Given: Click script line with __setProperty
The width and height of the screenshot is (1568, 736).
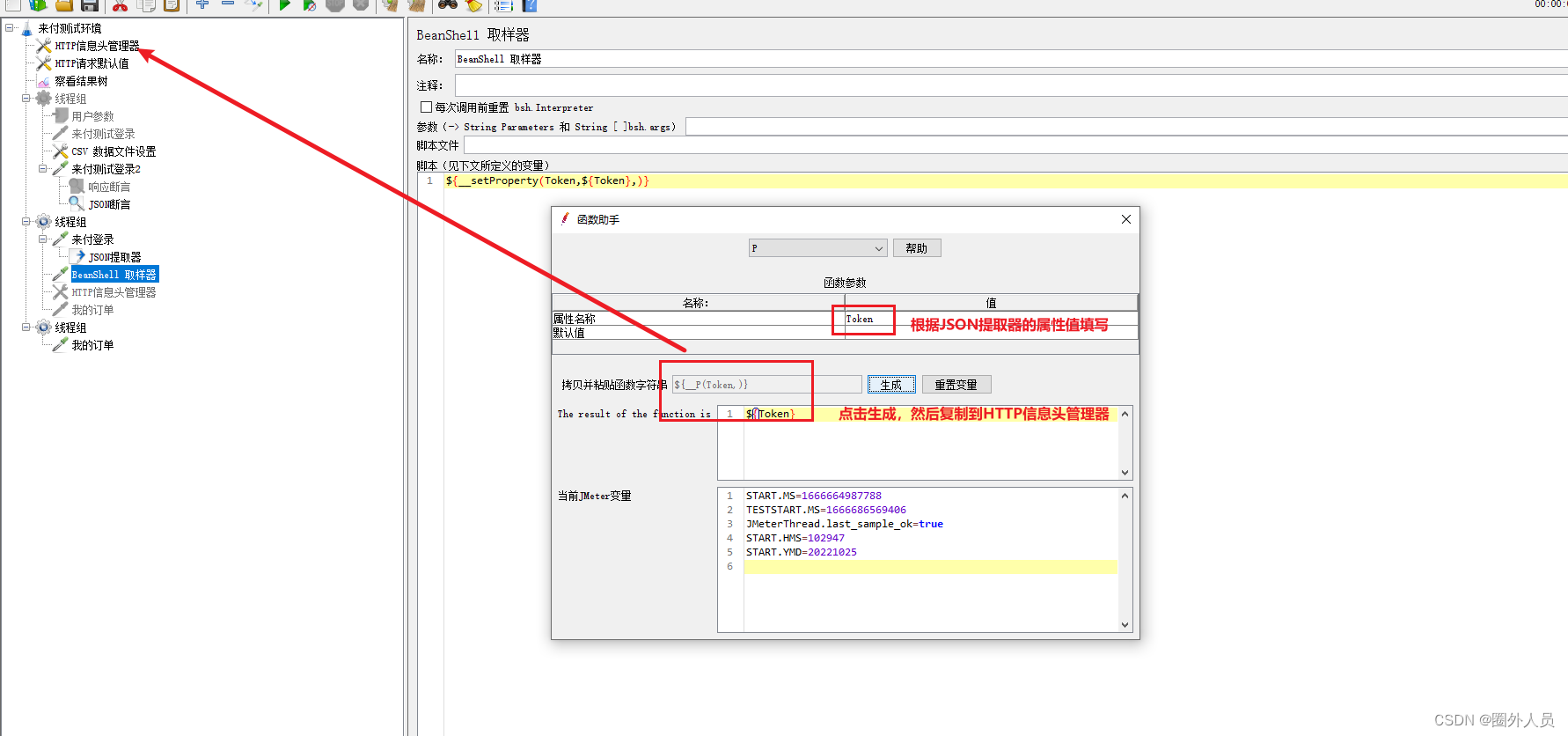Looking at the screenshot, I should point(1006,180).
